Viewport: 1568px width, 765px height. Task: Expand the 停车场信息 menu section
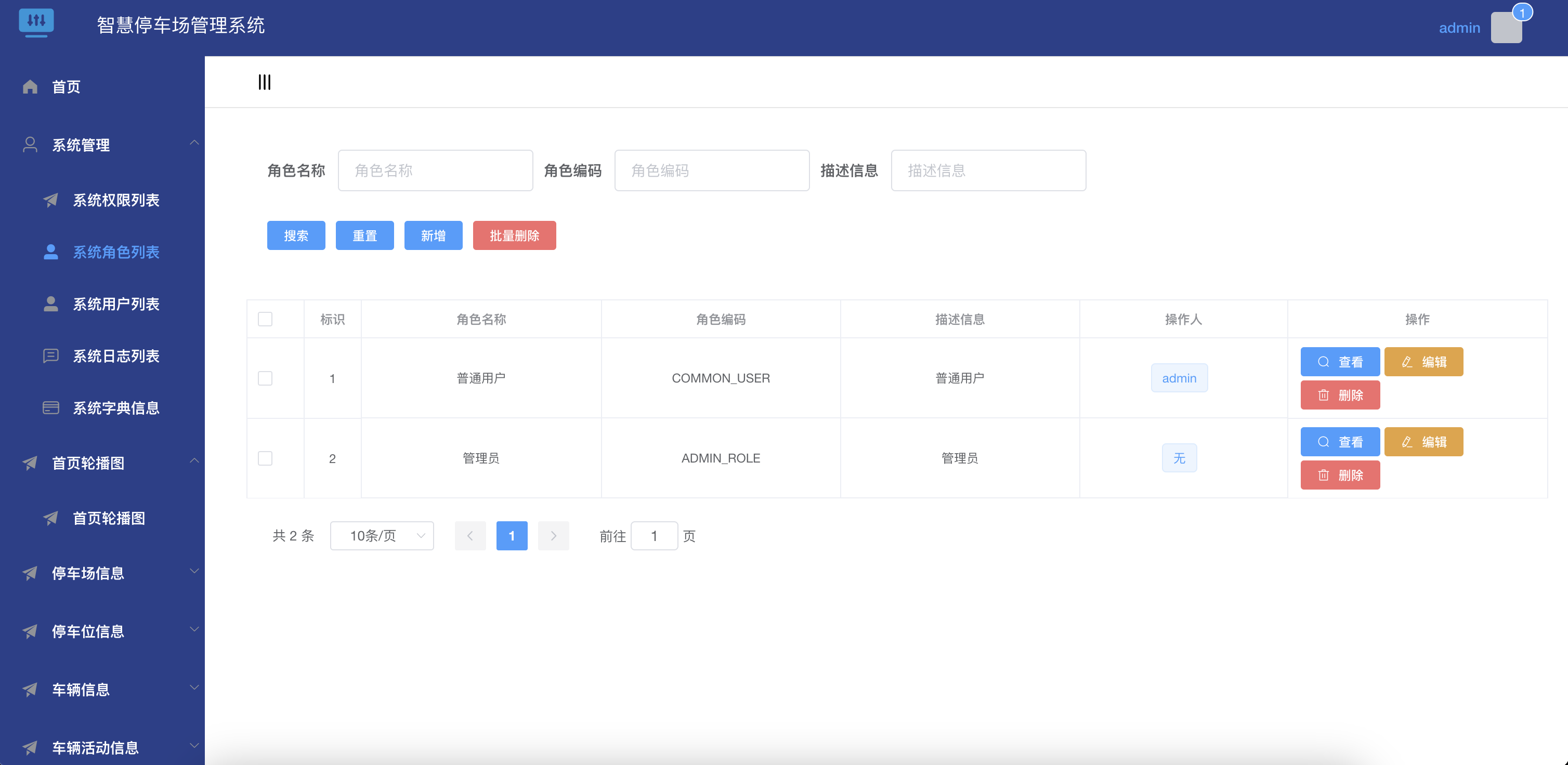coord(193,572)
